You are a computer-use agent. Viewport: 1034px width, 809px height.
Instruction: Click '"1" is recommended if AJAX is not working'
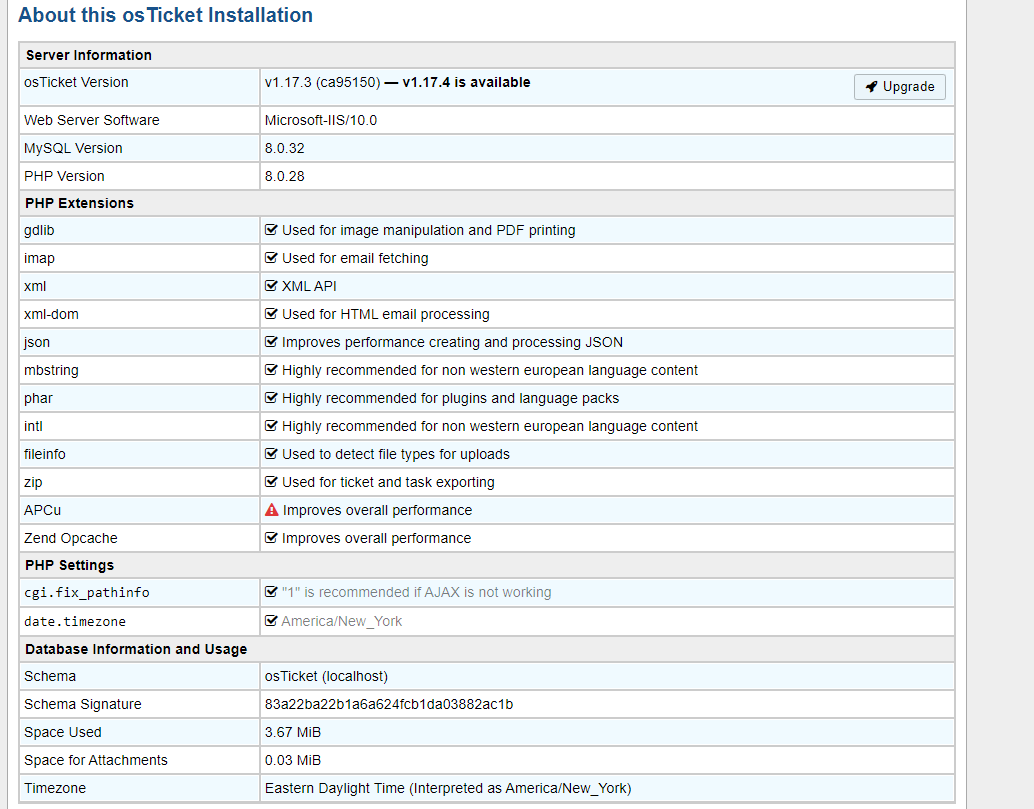click(x=417, y=592)
